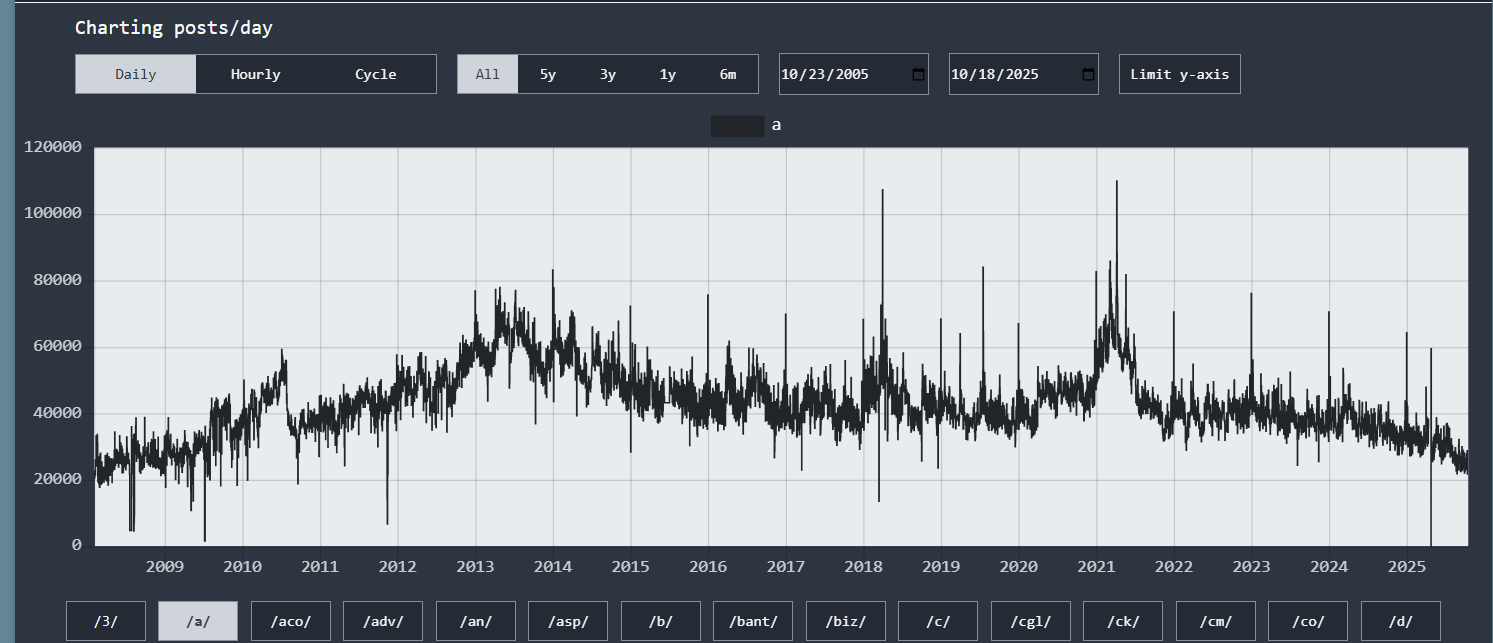Select the /co/ board

pyautogui.click(x=1308, y=621)
